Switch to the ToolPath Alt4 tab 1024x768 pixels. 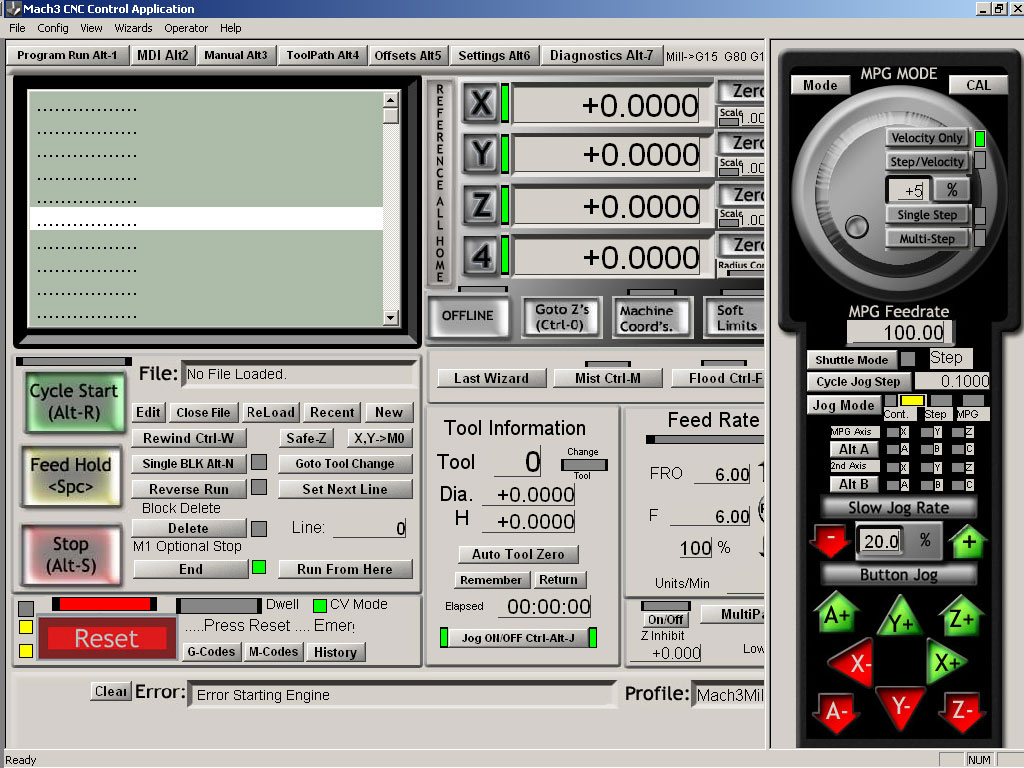click(x=323, y=56)
